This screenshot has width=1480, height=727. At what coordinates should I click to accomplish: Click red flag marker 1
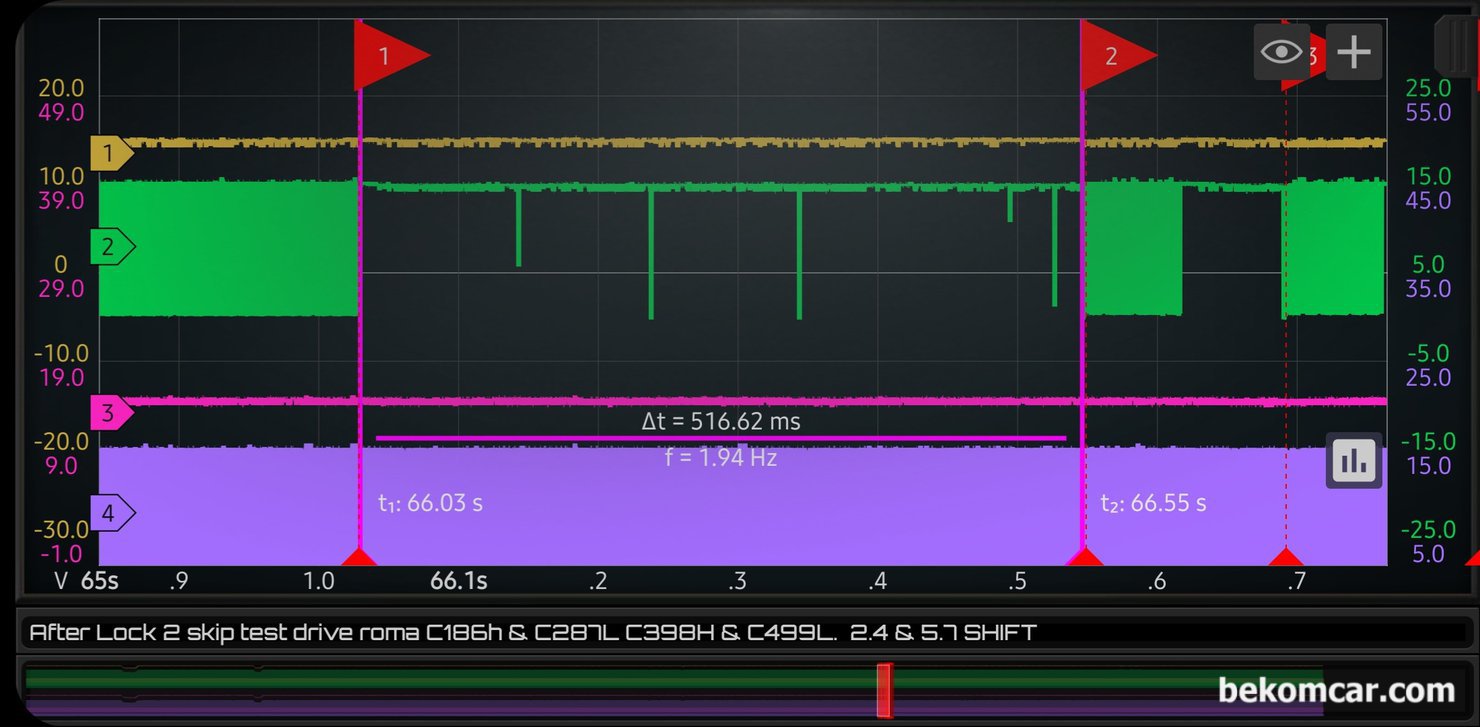point(392,56)
